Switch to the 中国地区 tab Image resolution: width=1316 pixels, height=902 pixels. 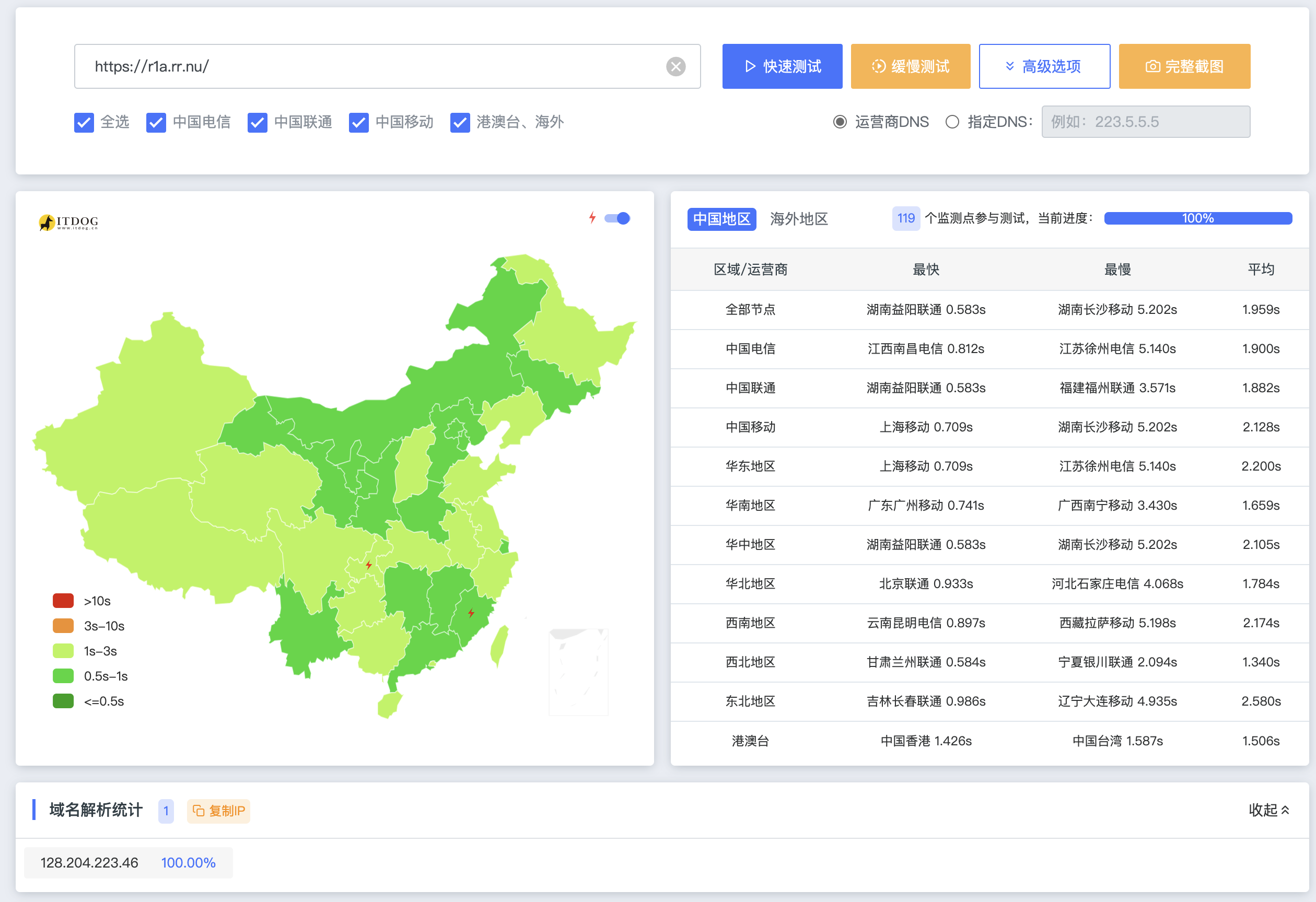721,219
